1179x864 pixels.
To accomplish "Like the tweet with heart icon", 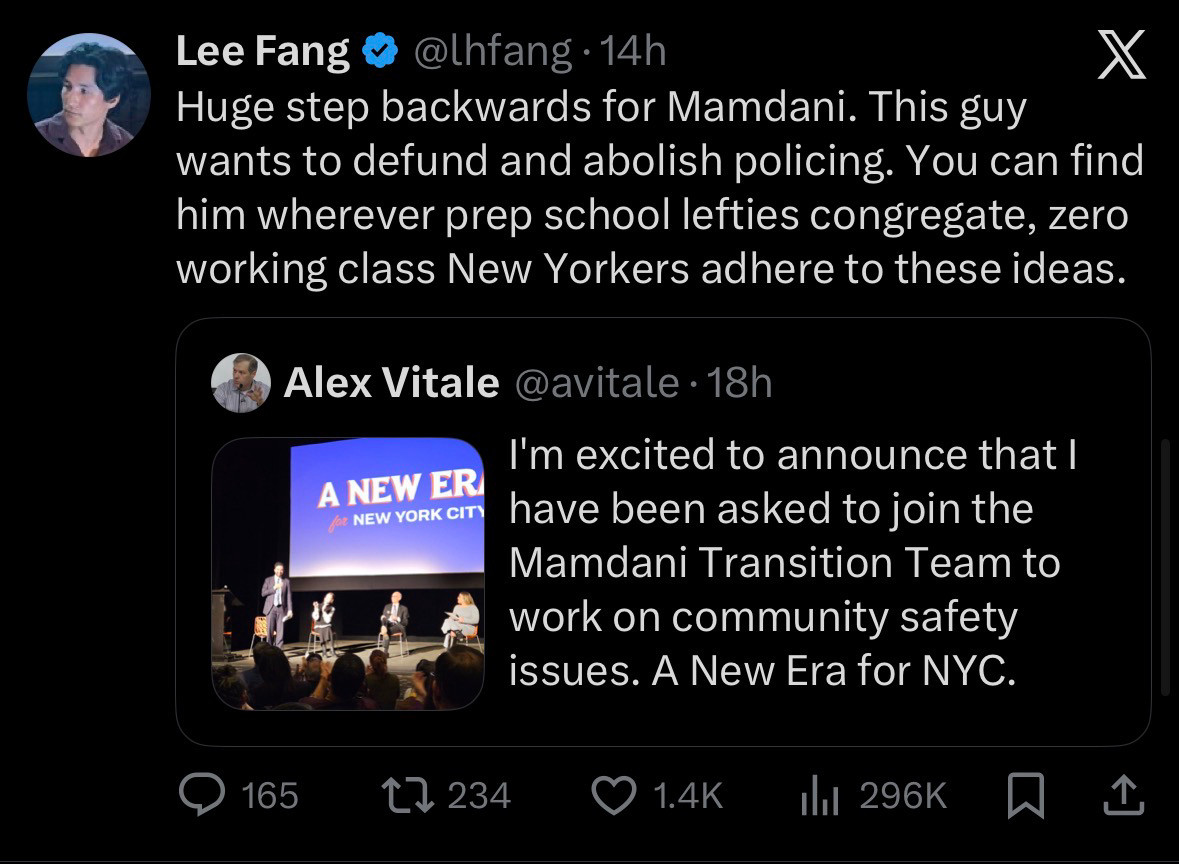I will (615, 795).
